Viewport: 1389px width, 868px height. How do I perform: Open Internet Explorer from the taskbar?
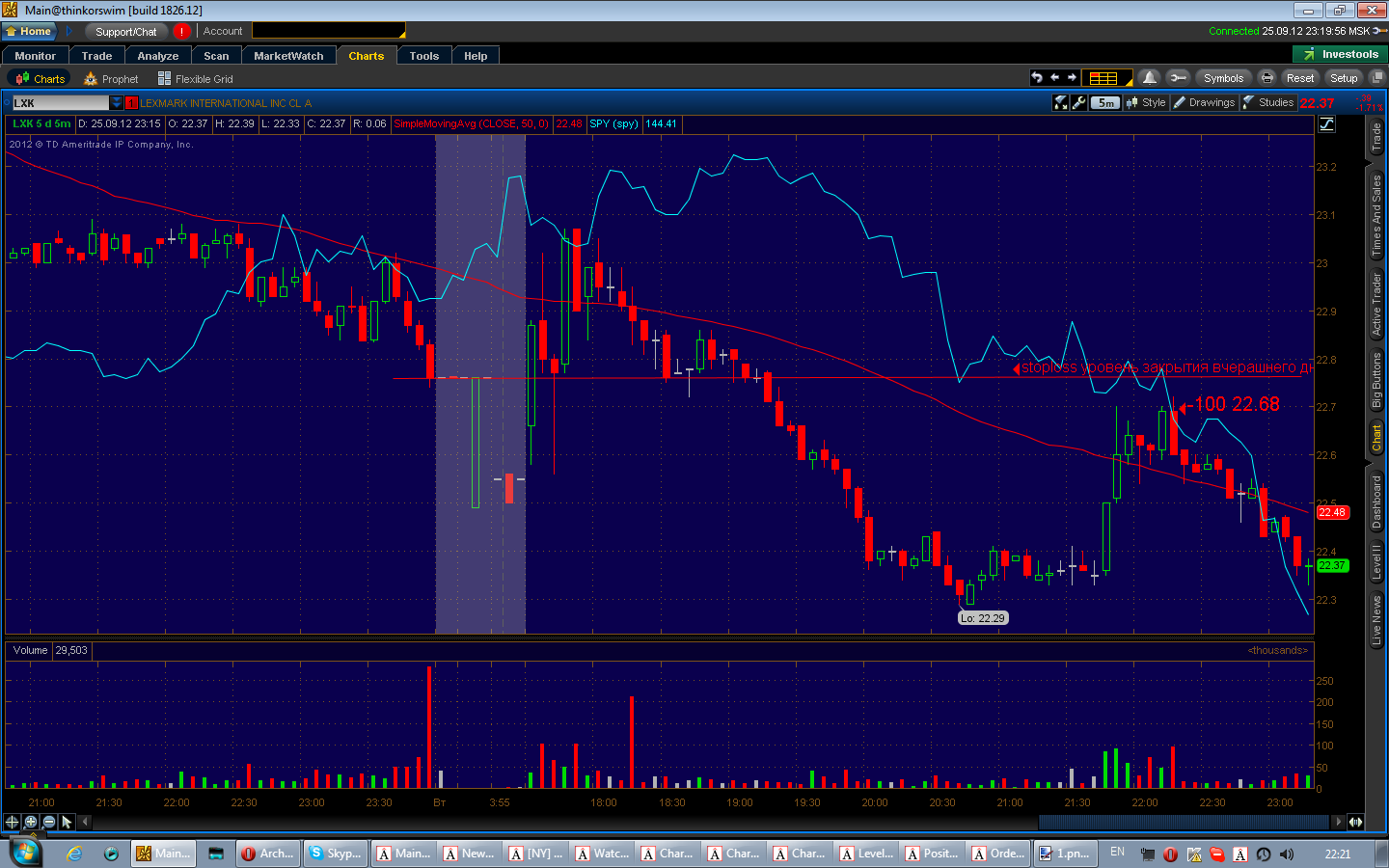74,854
